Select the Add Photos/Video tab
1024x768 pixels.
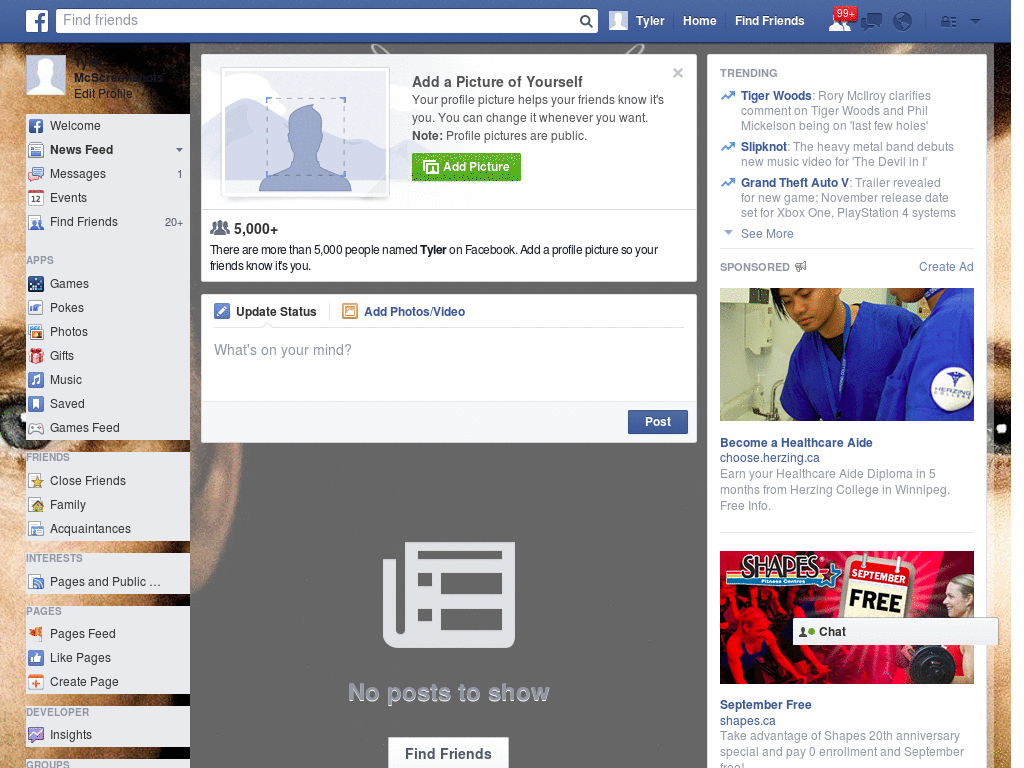(404, 312)
